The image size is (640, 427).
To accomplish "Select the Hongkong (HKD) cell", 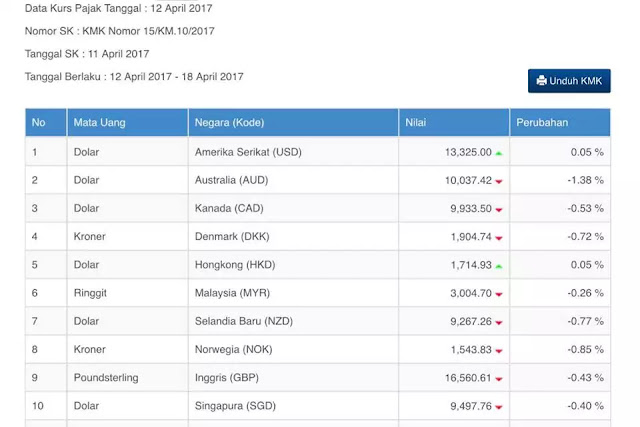I will [293, 265].
